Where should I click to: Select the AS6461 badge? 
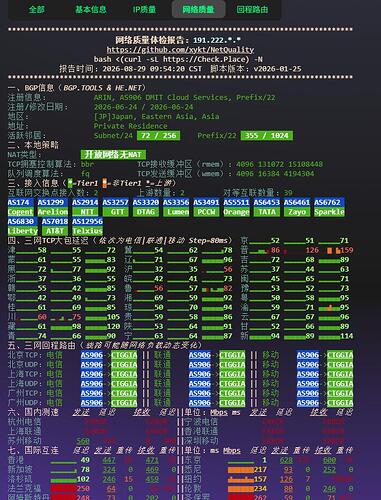point(297,202)
